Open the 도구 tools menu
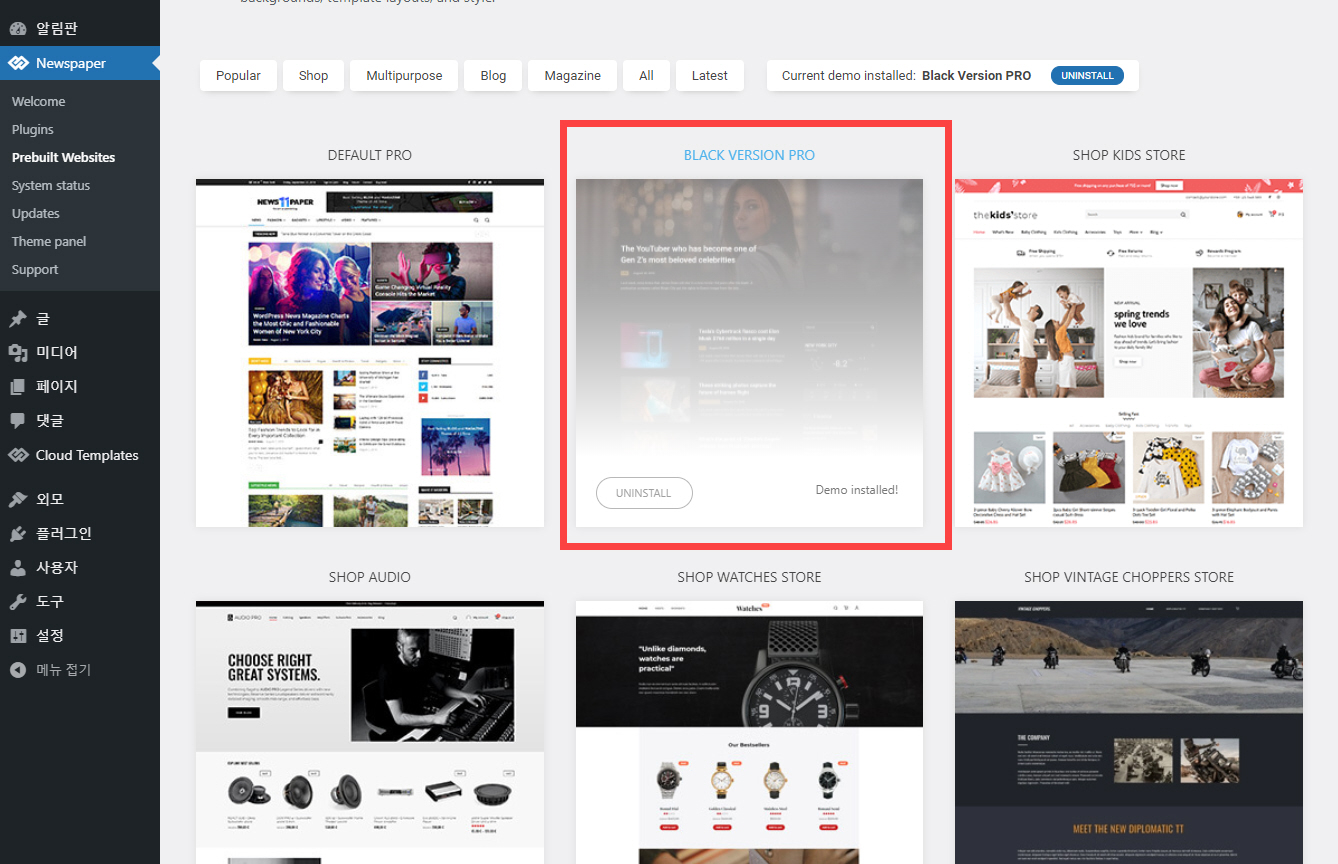 (80, 601)
